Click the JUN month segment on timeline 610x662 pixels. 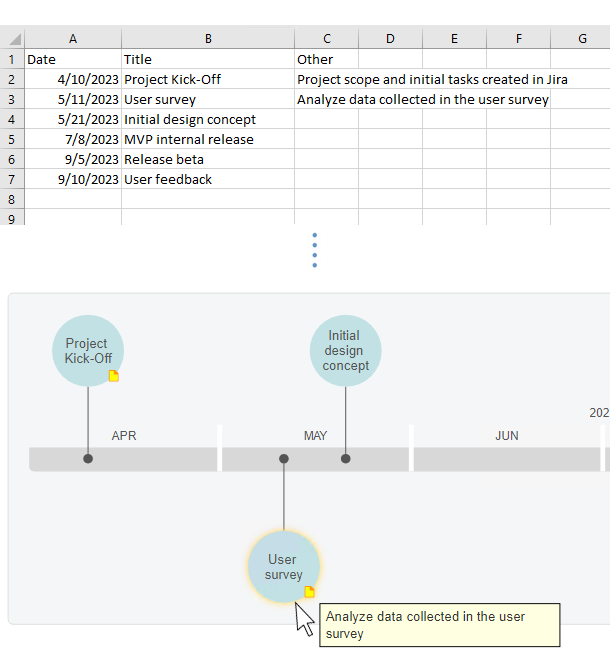tap(506, 458)
